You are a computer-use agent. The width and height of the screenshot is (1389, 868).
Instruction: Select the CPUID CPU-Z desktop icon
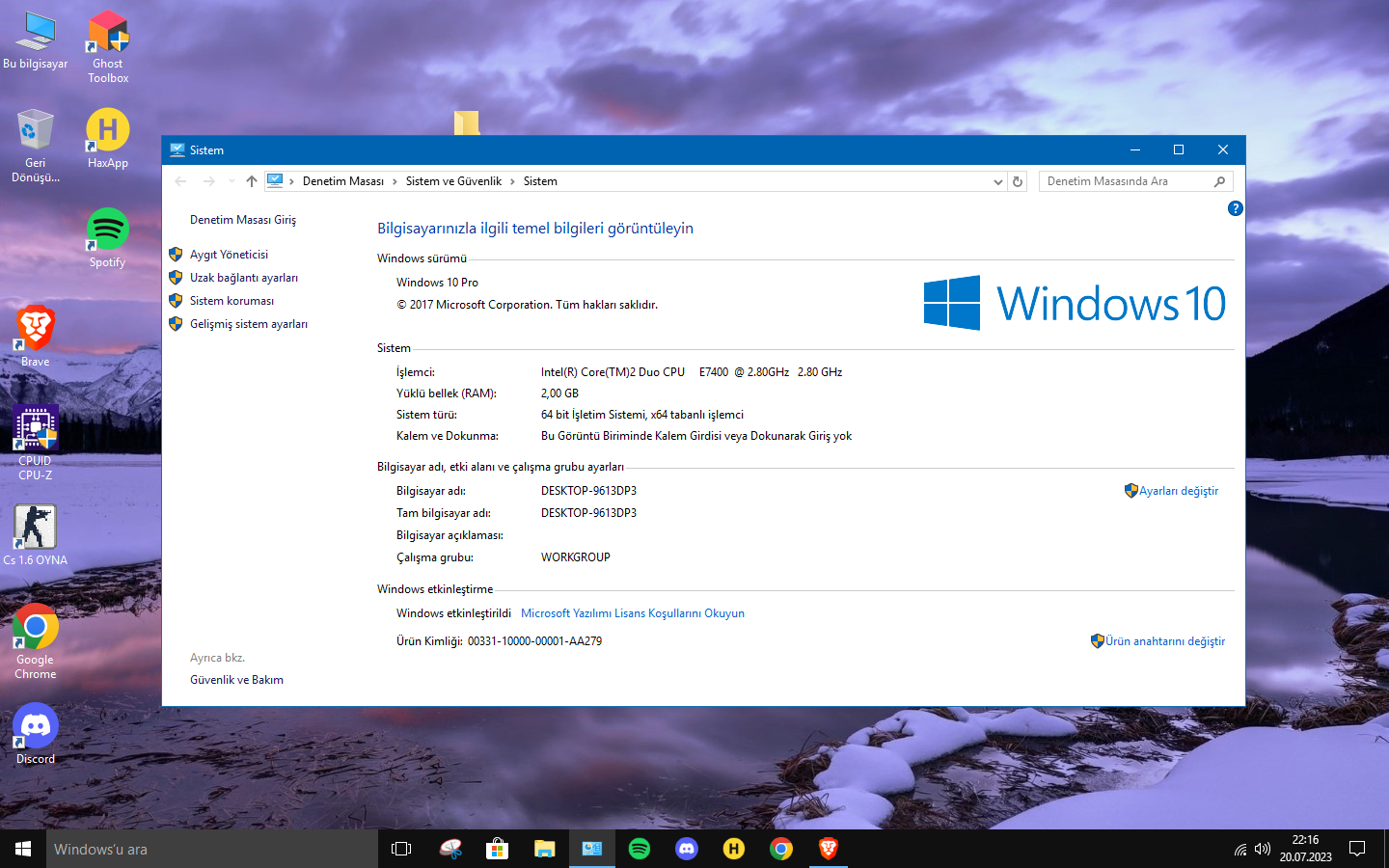point(36,443)
